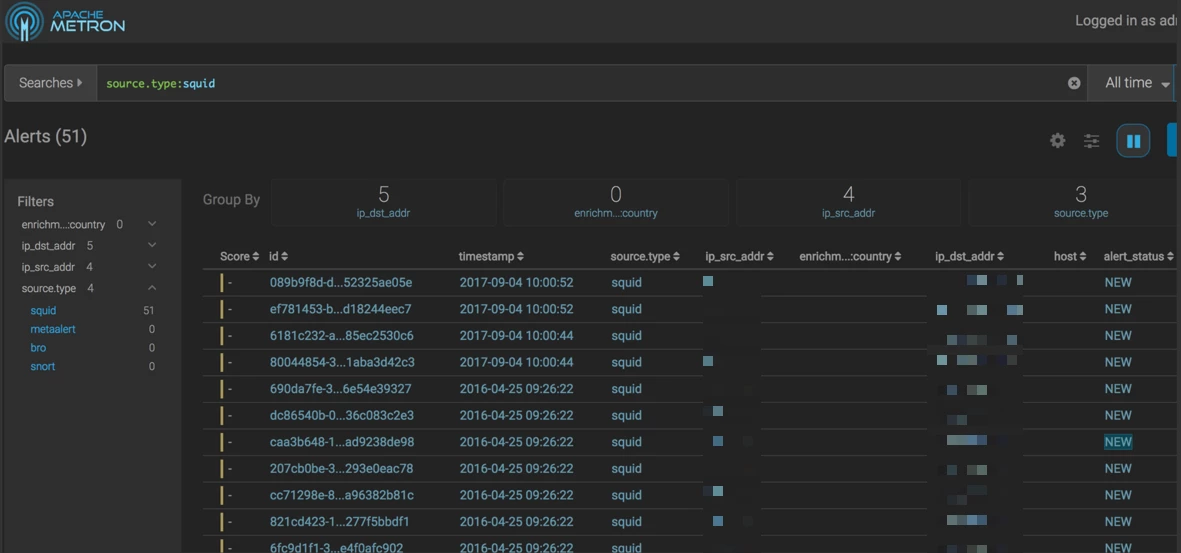This screenshot has height=553, width=1181.
Task: Open alert 690da7fe-3...6e54e39327
Action: (x=340, y=389)
